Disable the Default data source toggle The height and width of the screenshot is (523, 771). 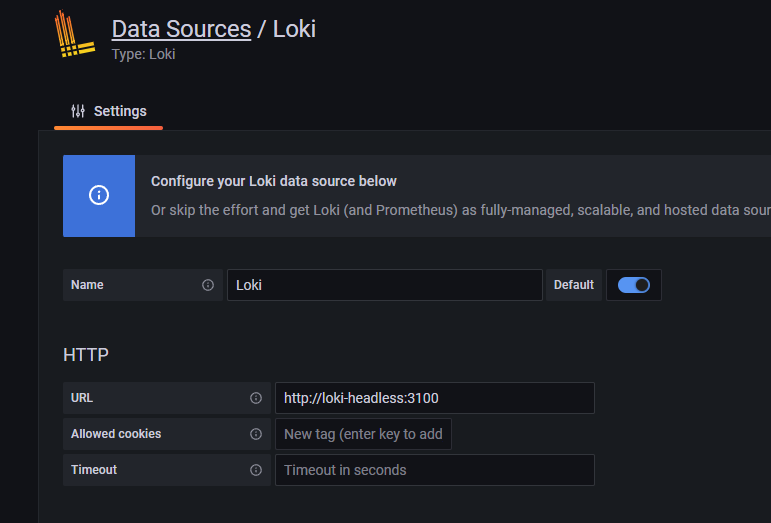(634, 285)
